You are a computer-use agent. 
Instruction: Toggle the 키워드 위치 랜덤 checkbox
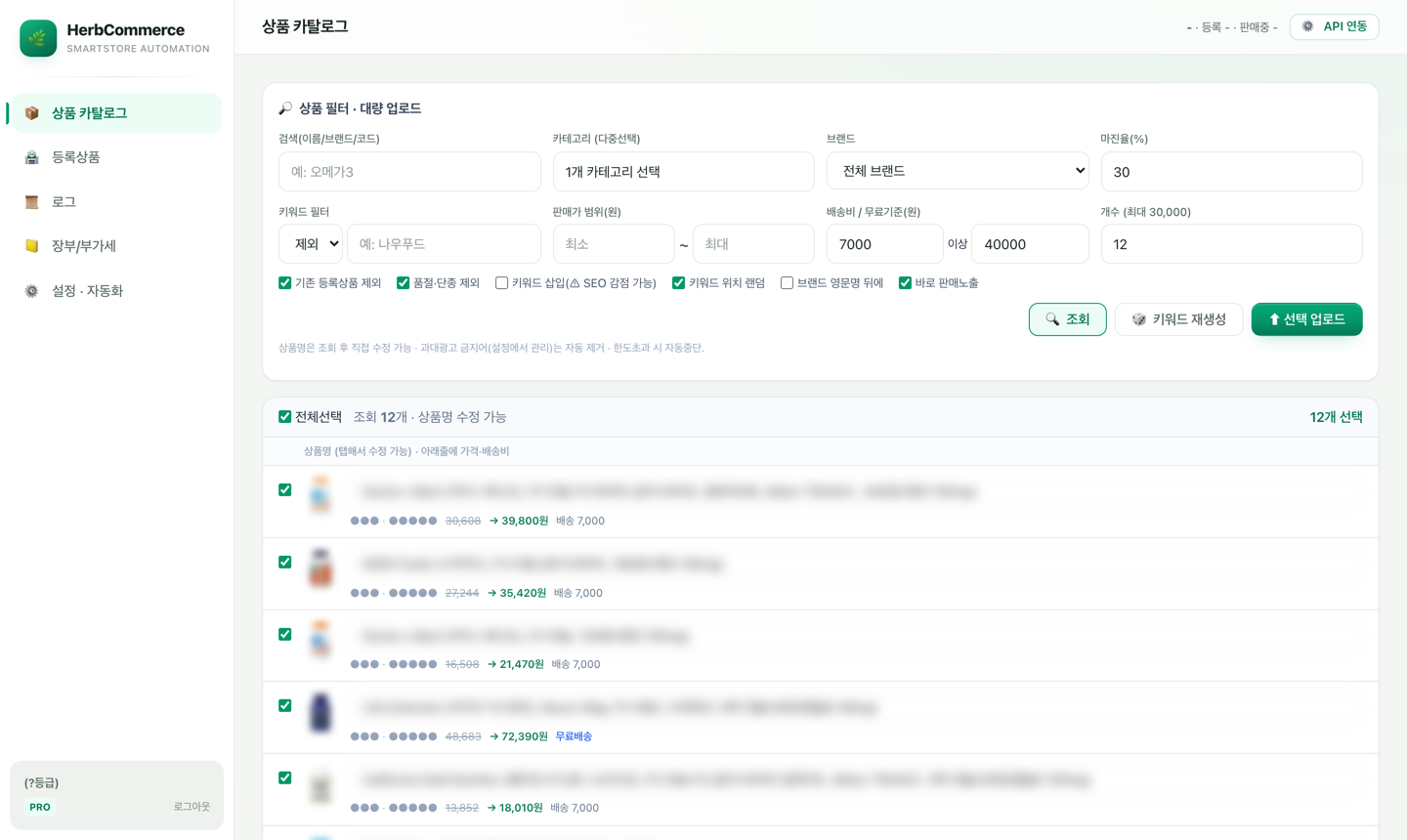click(x=678, y=283)
